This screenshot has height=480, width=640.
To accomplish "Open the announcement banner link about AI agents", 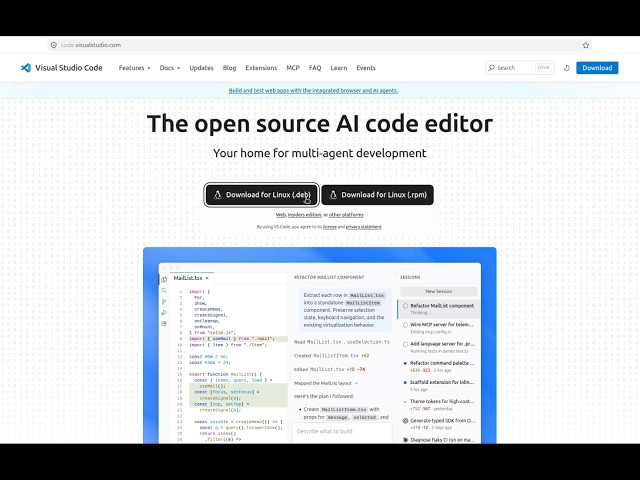I will pos(313,91).
